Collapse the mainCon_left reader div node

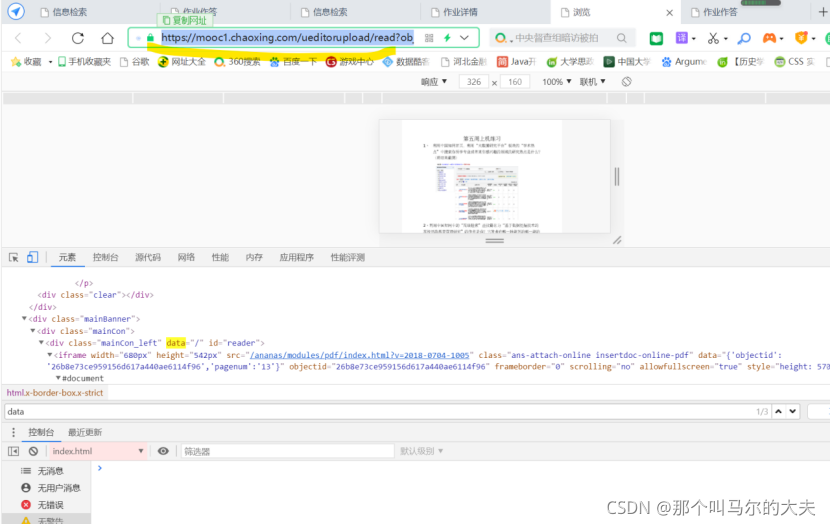pyautogui.click(x=41, y=343)
